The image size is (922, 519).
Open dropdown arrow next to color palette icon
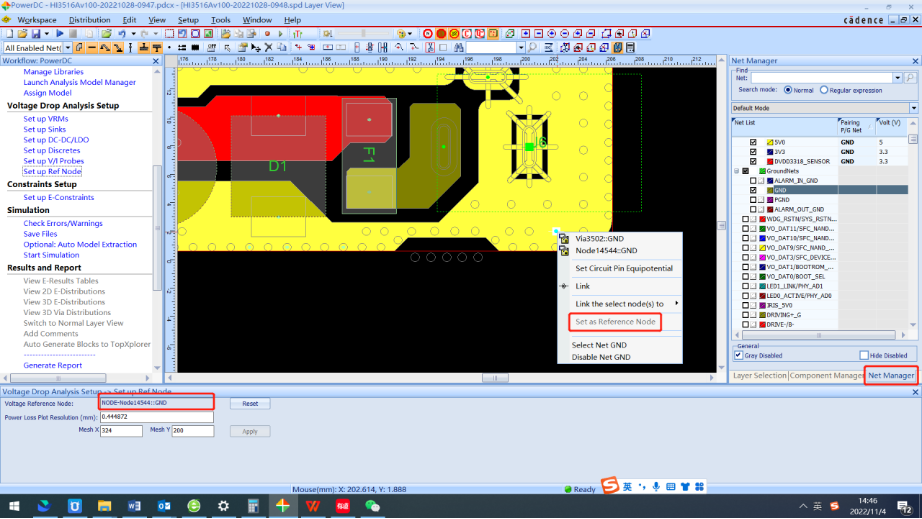[x=410, y=34]
